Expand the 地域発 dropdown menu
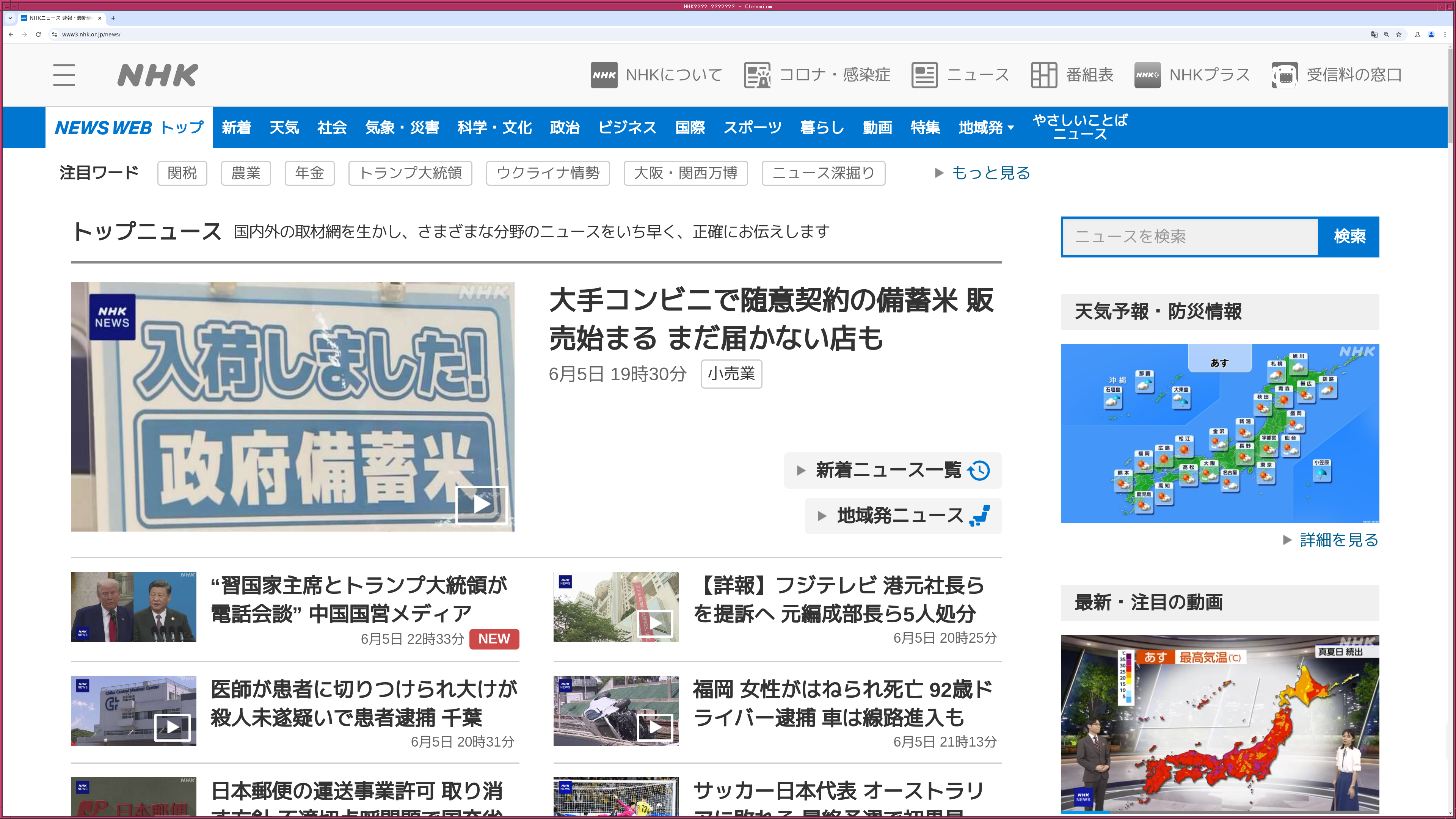Image resolution: width=1456 pixels, height=819 pixels. click(x=986, y=128)
